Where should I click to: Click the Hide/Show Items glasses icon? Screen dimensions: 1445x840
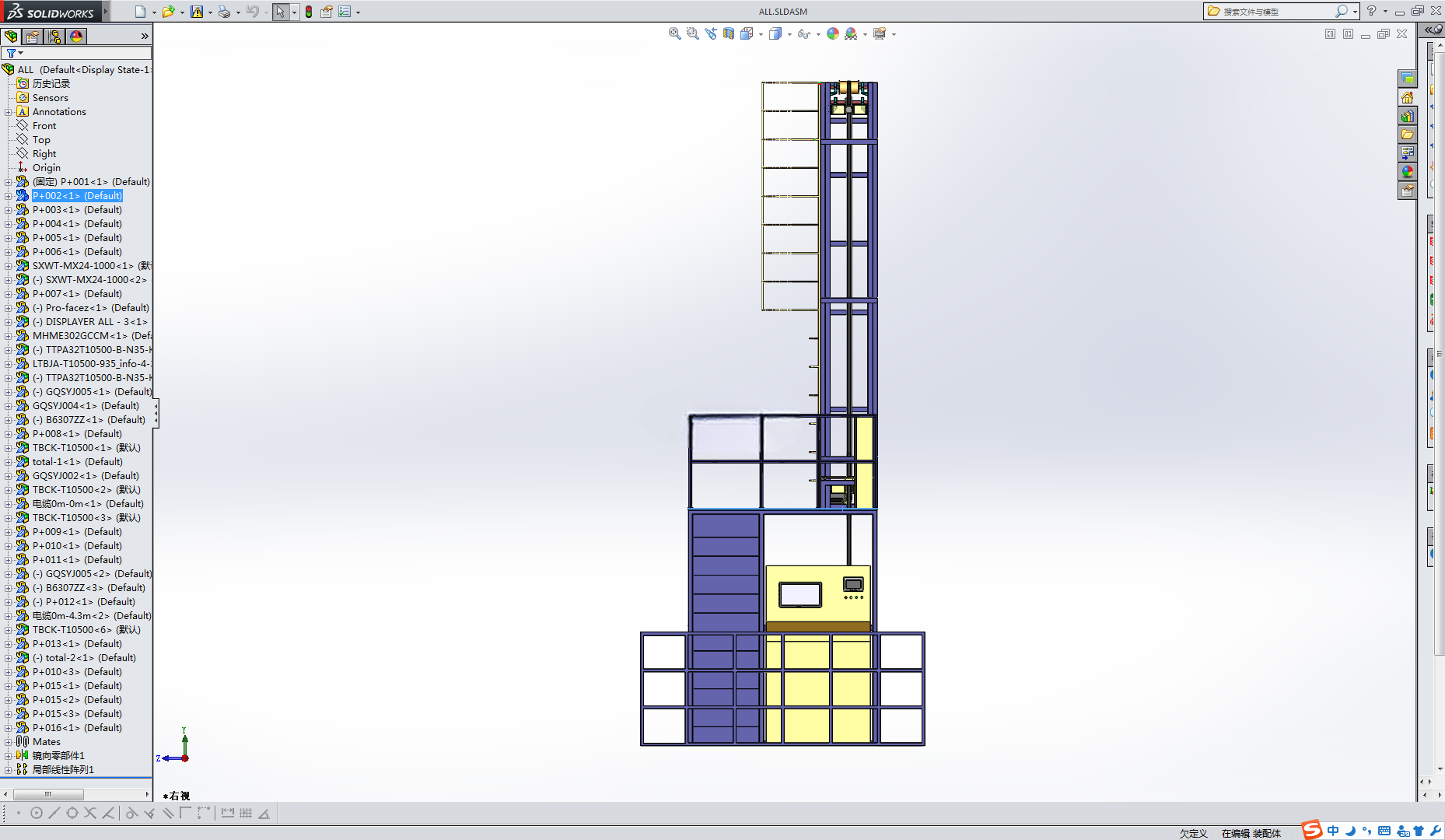(804, 33)
